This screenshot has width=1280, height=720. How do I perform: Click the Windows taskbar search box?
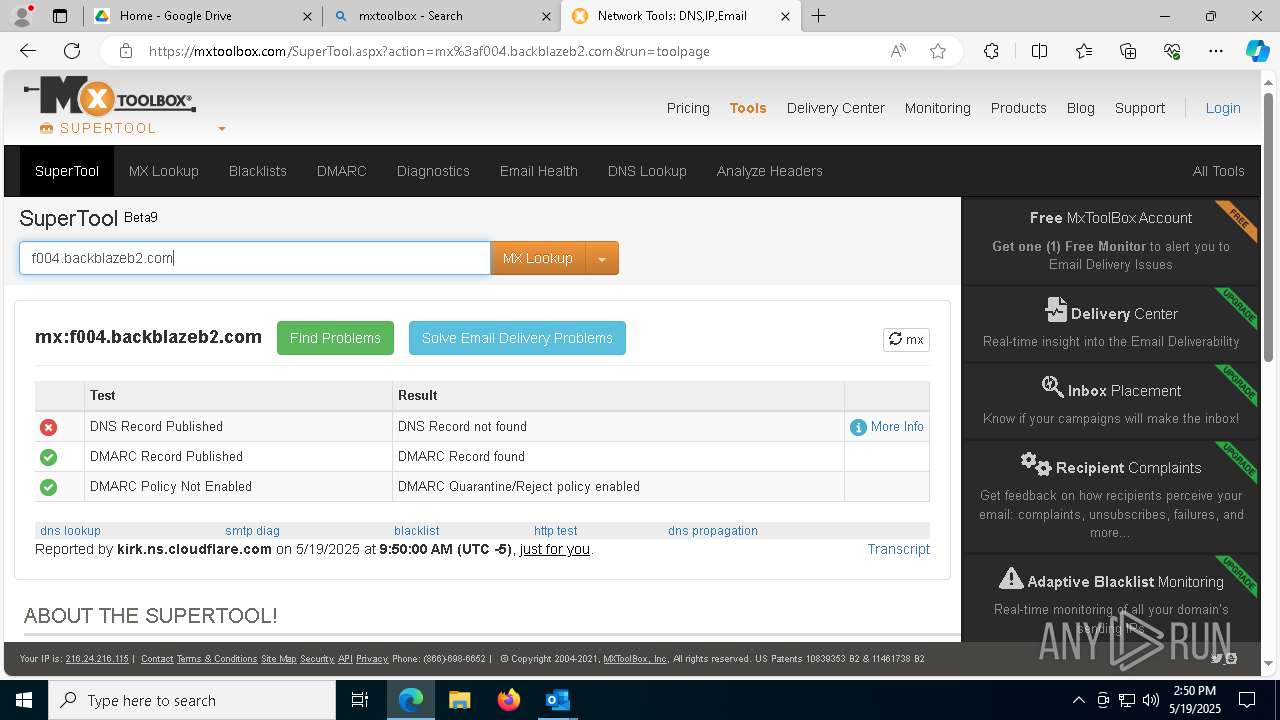[192, 700]
